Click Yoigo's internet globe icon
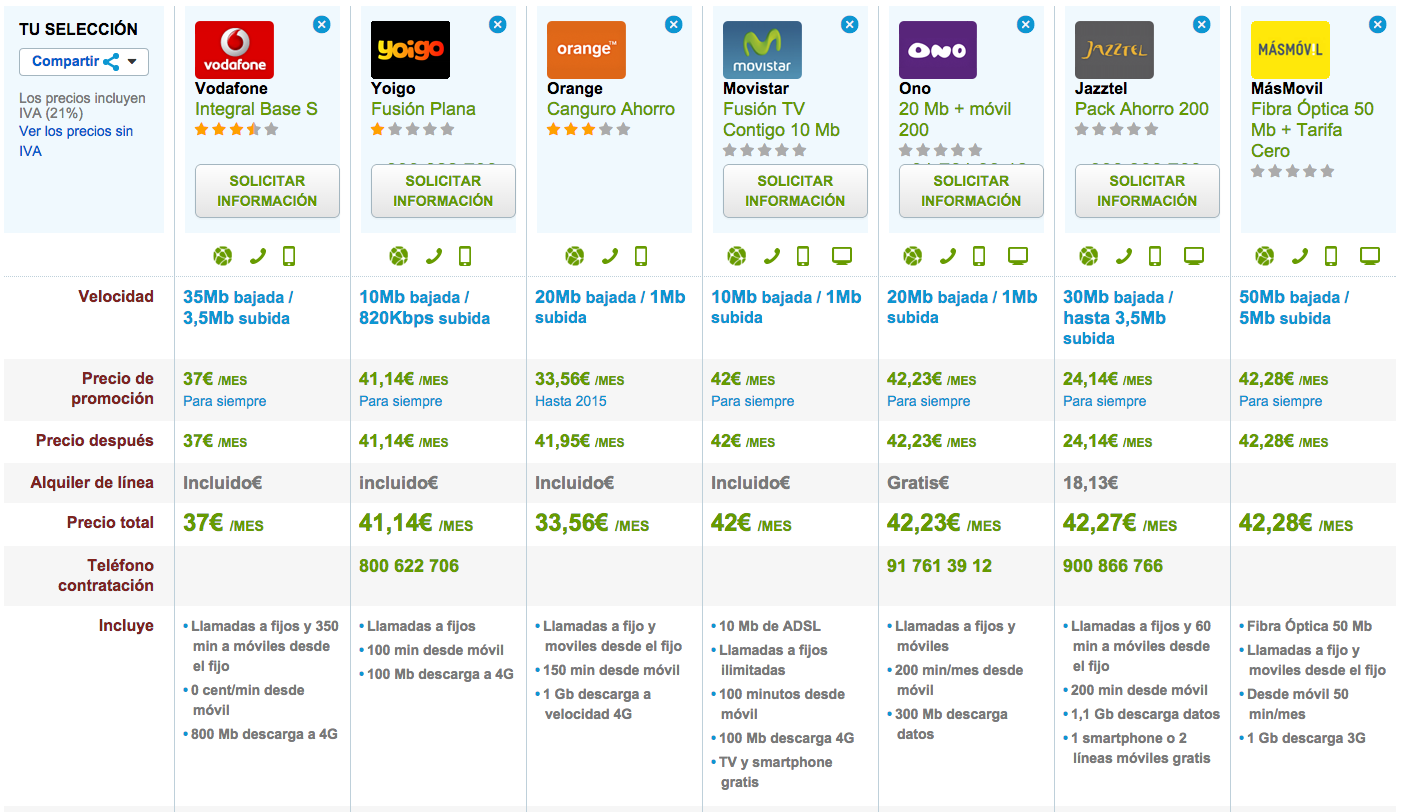1404x812 pixels. [x=398, y=256]
